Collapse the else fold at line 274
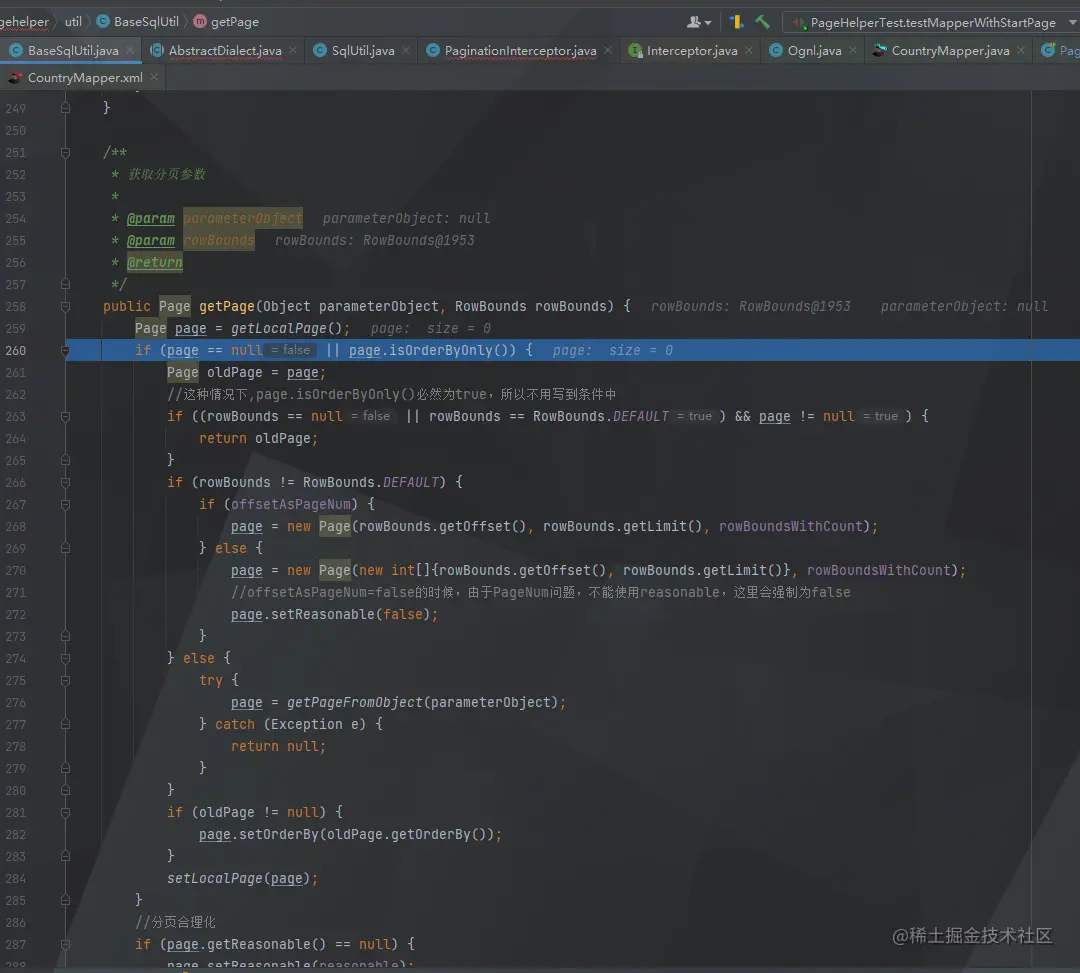Viewport: 1080px width, 973px height. pos(65,658)
